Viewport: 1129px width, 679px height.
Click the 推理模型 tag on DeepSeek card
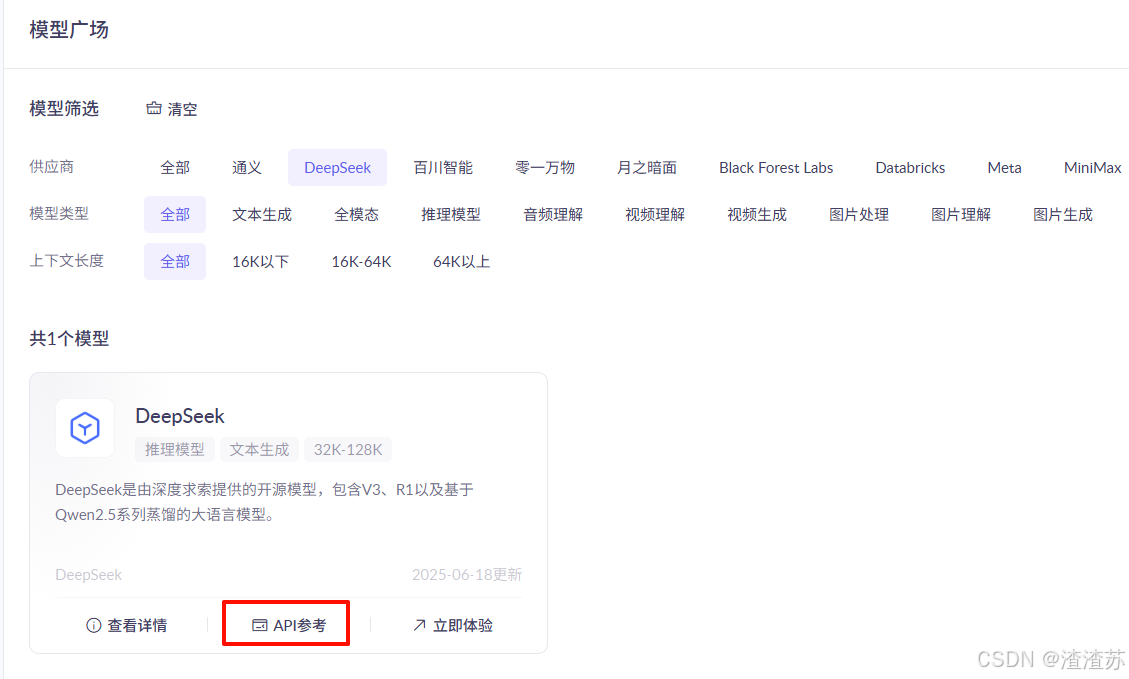click(175, 449)
